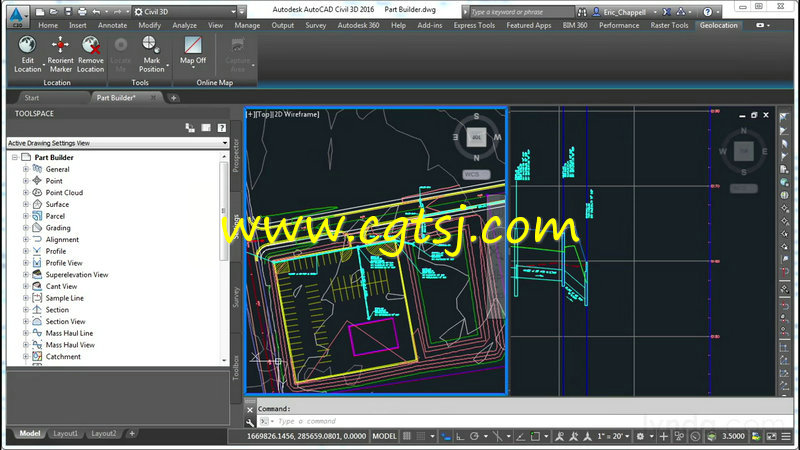Open the Home ribbon tab
Viewport: 800px width, 450px height.
48,25
